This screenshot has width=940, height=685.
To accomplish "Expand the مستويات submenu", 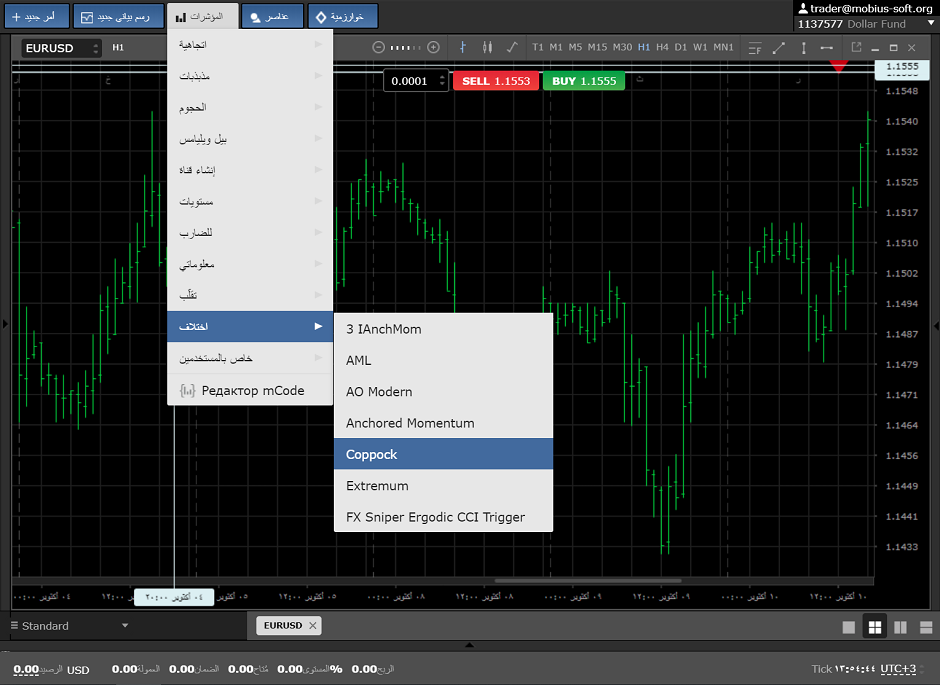I will (250, 201).
